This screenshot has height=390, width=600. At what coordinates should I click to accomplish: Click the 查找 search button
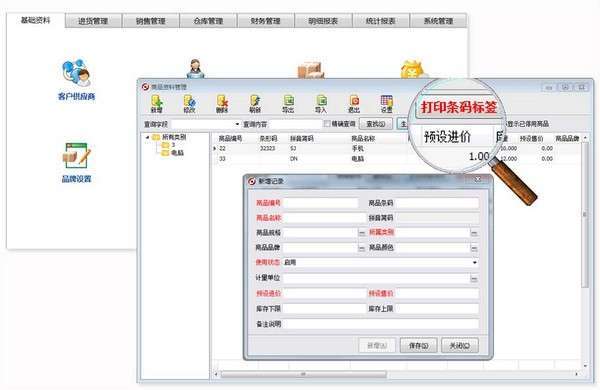pyautogui.click(x=376, y=124)
